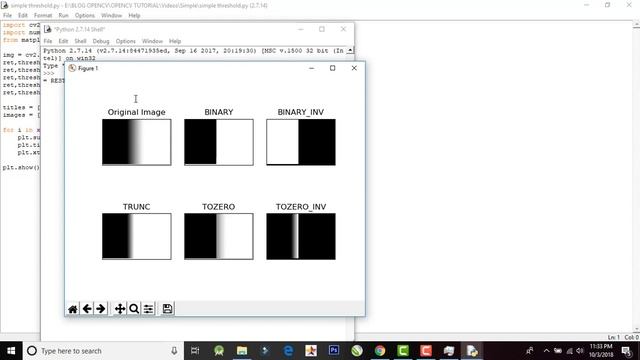Open the green Camtasia taskbar icon

[x=403, y=351]
